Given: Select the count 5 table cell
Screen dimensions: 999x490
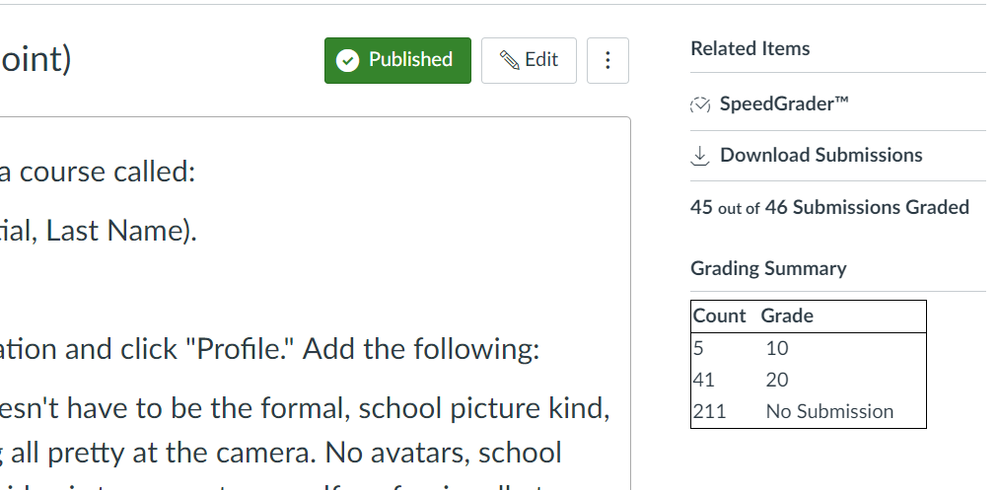Looking at the screenshot, I should [698, 348].
